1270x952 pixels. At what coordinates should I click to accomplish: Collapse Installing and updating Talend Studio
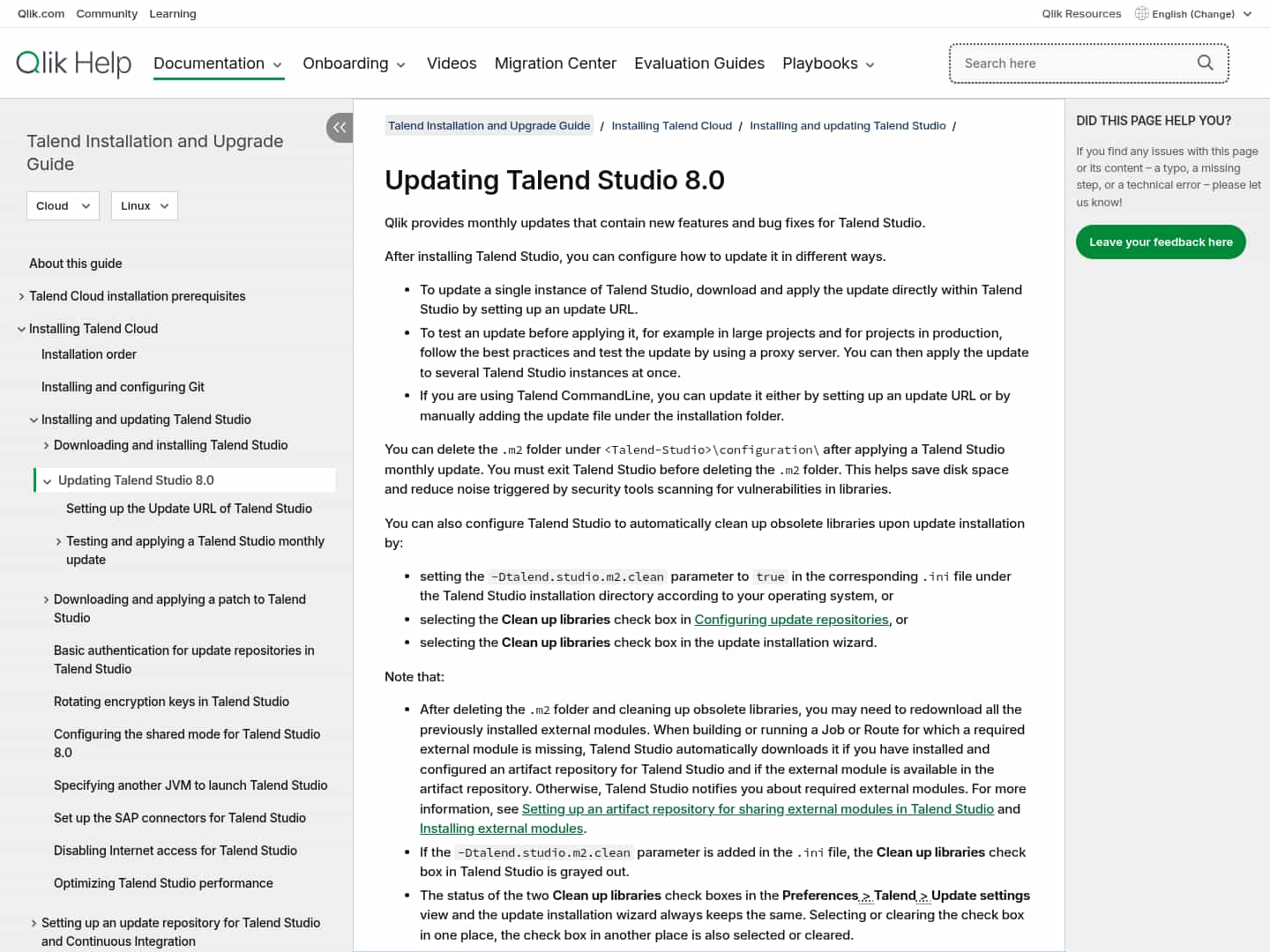click(34, 420)
